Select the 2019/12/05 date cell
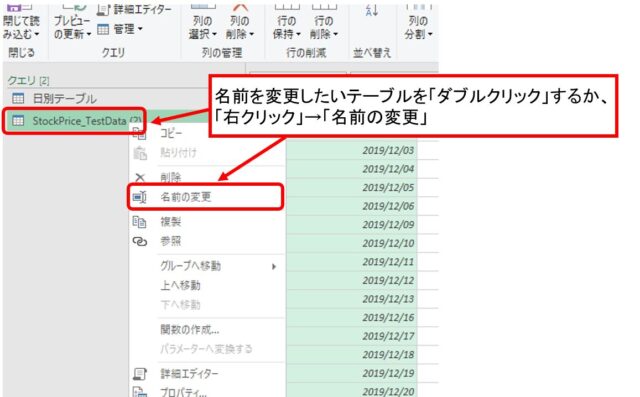Screen dimensions: 640x397 352,188
